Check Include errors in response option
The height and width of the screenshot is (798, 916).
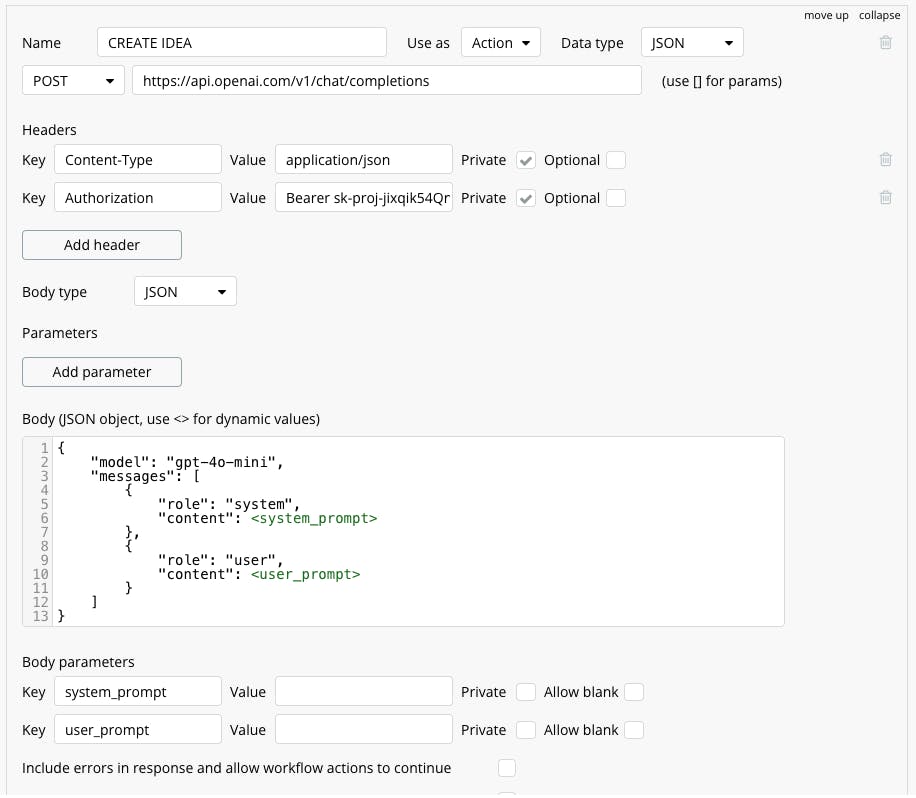click(x=506, y=768)
